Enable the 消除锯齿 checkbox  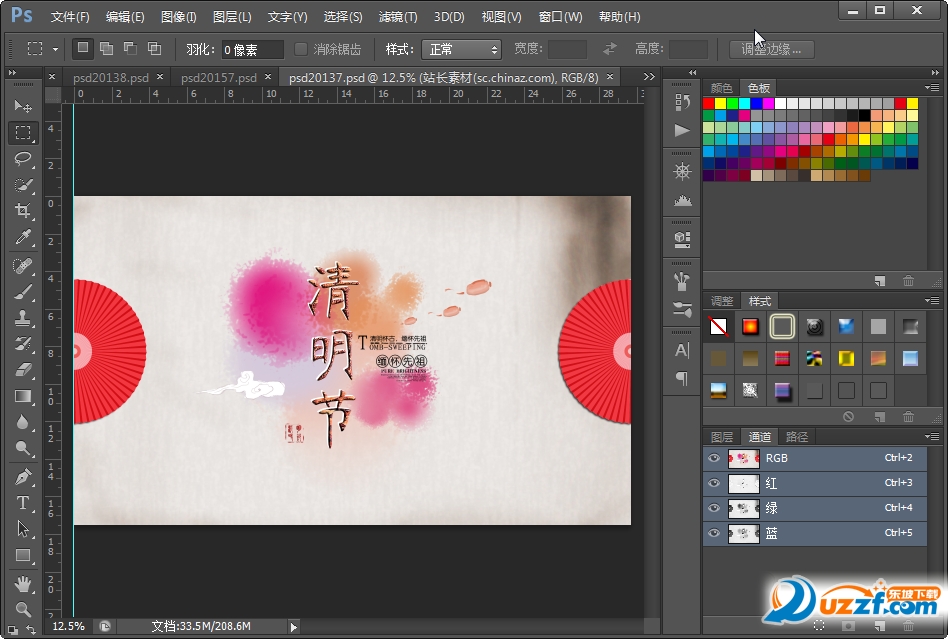301,49
